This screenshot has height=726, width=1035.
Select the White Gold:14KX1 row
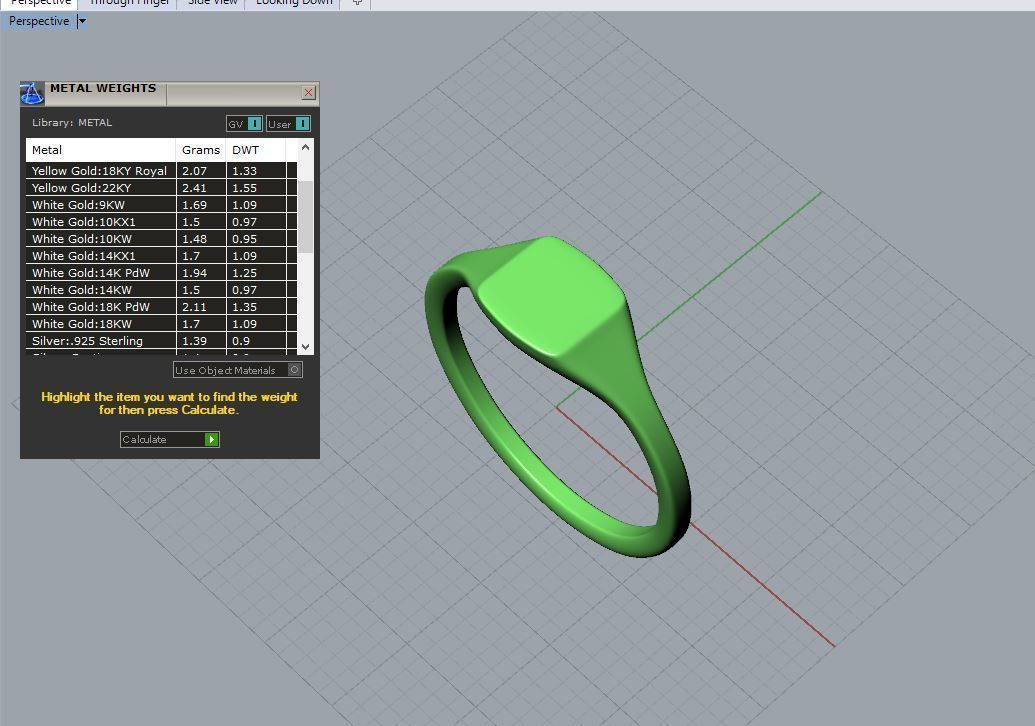point(161,256)
